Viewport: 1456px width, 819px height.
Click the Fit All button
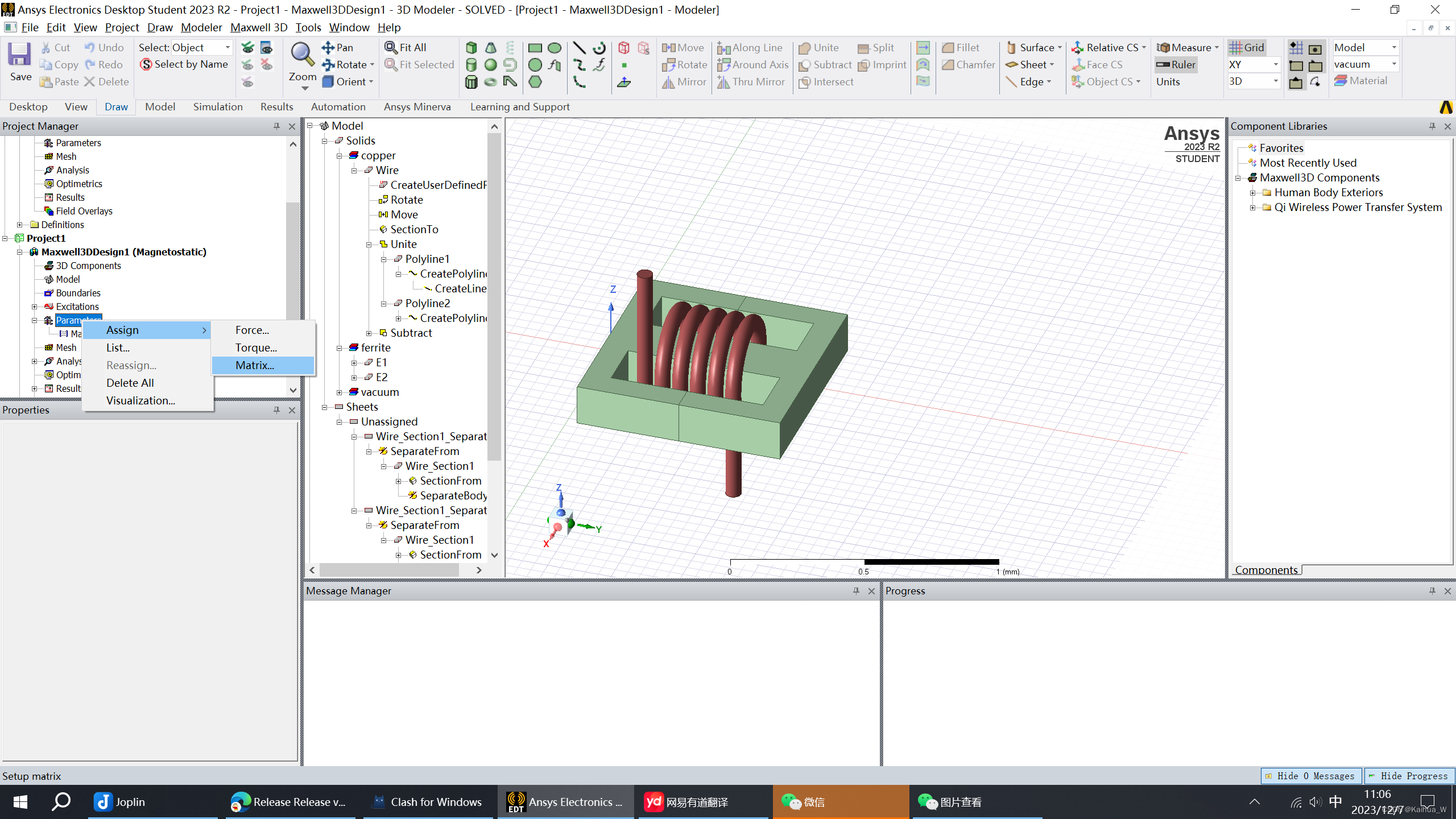[406, 48]
